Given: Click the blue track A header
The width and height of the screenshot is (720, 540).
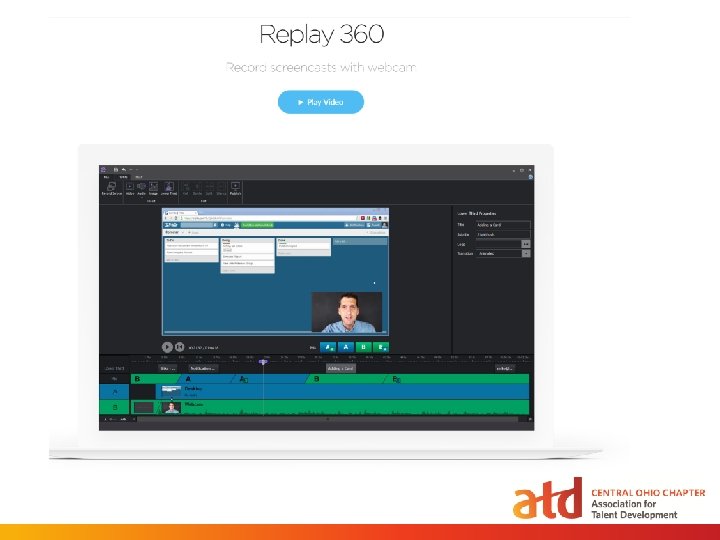Looking at the screenshot, I should tap(115, 392).
